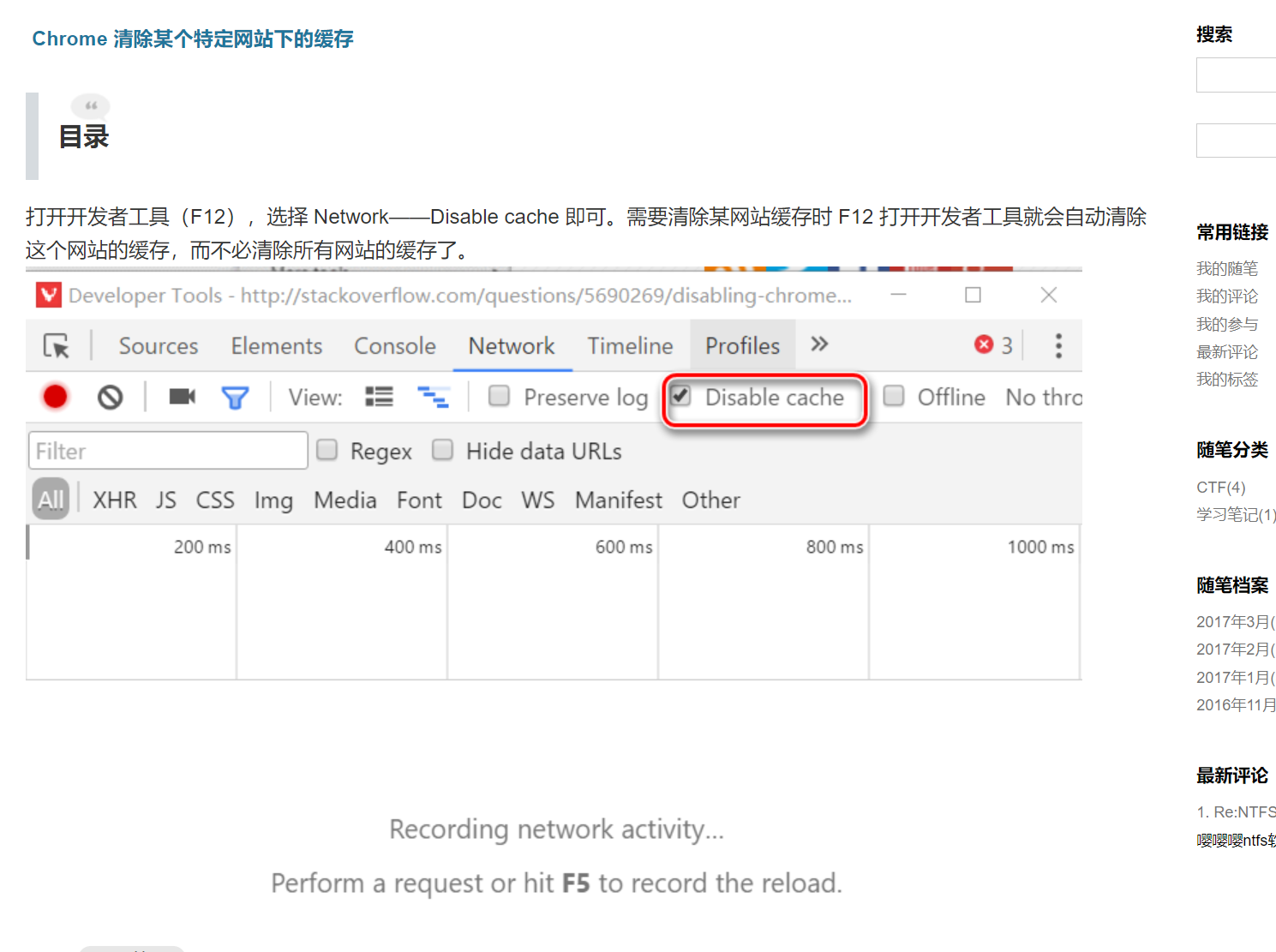Filter requests by Font
This screenshot has height=952, width=1276.
click(419, 500)
